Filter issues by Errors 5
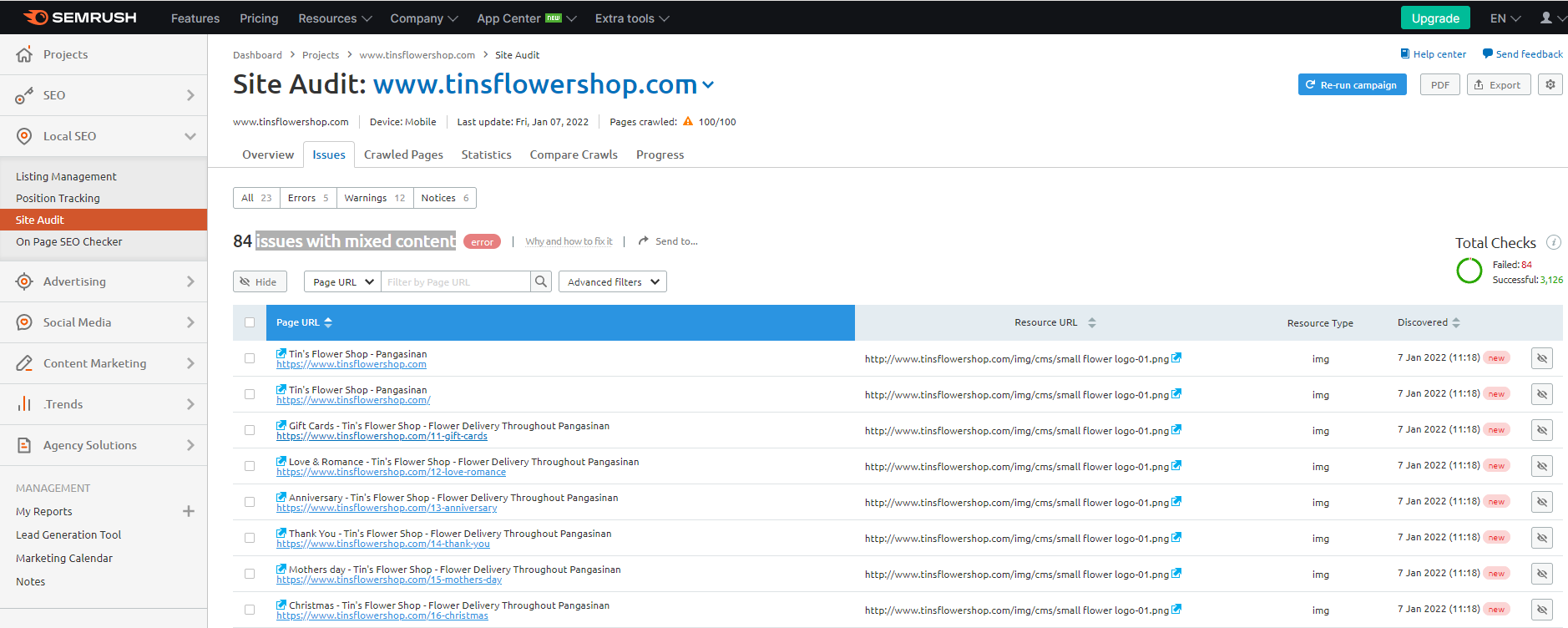The width and height of the screenshot is (1568, 628). tap(308, 198)
